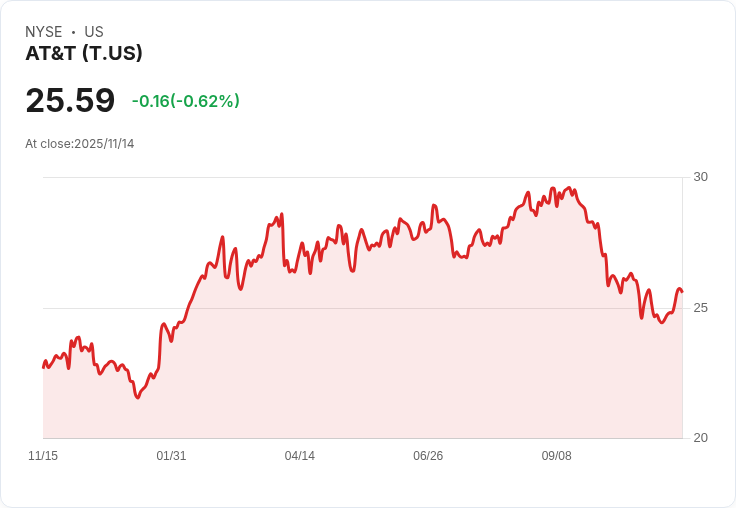Click the 25 y-axis label
The image size is (736, 508).
click(700, 307)
